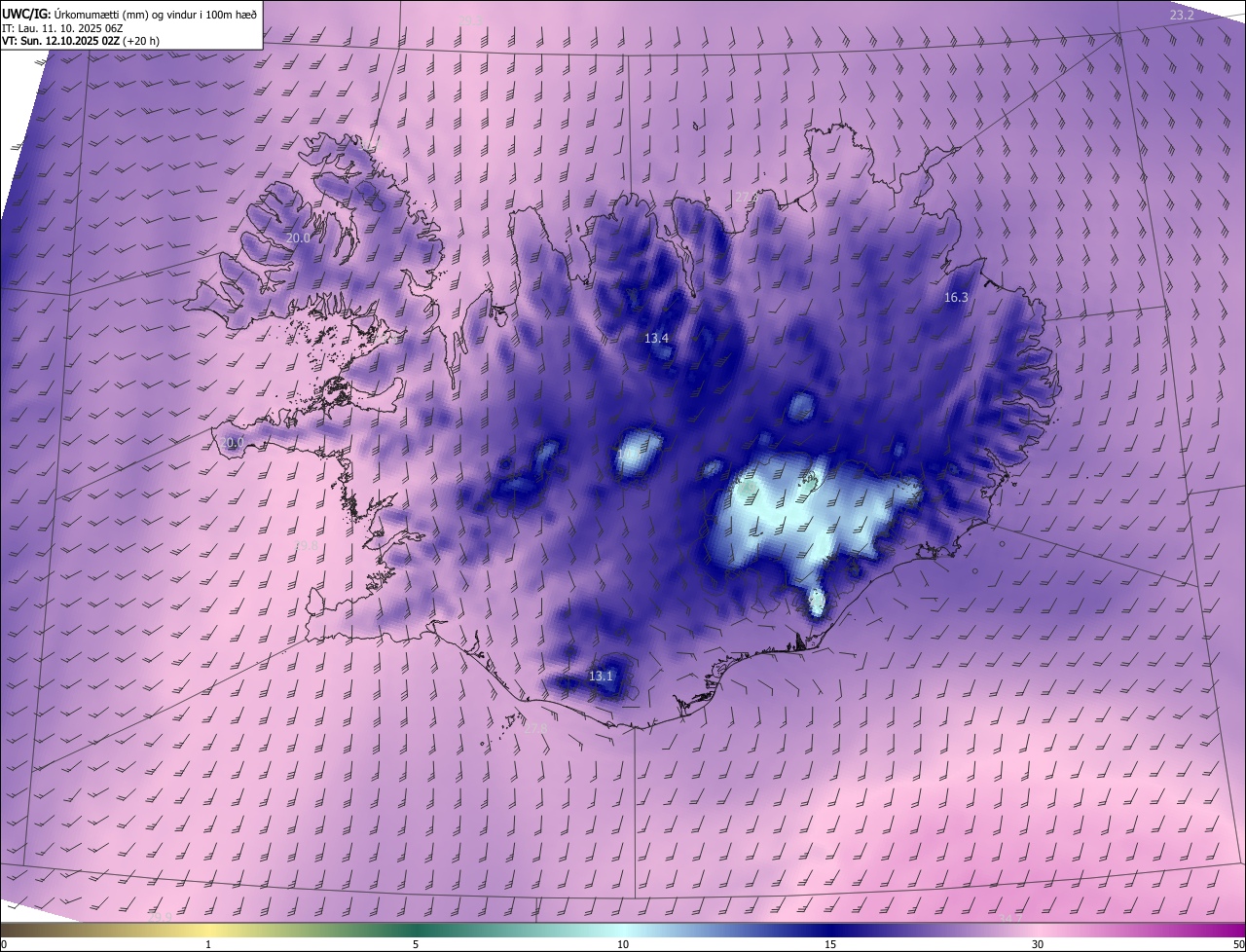Click the dark green section of the color bar
This screenshot has height=952, width=1246.
click(x=416, y=930)
